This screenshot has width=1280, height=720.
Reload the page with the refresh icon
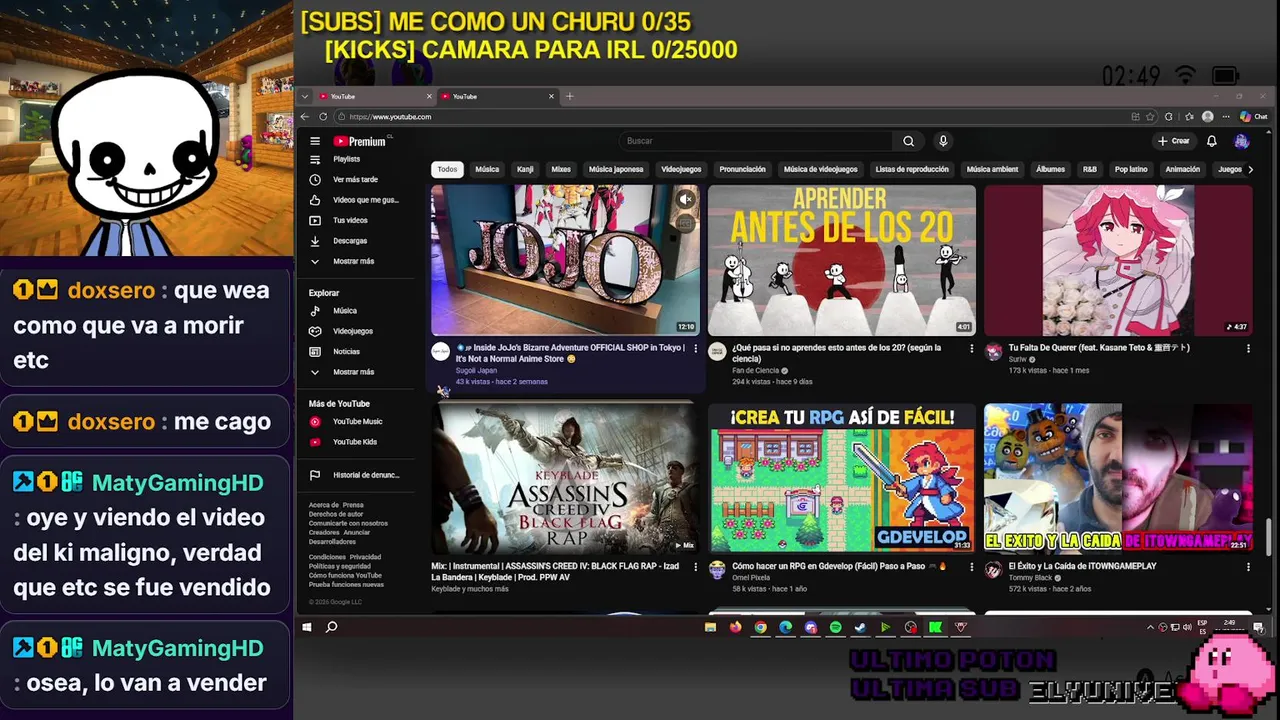322,117
